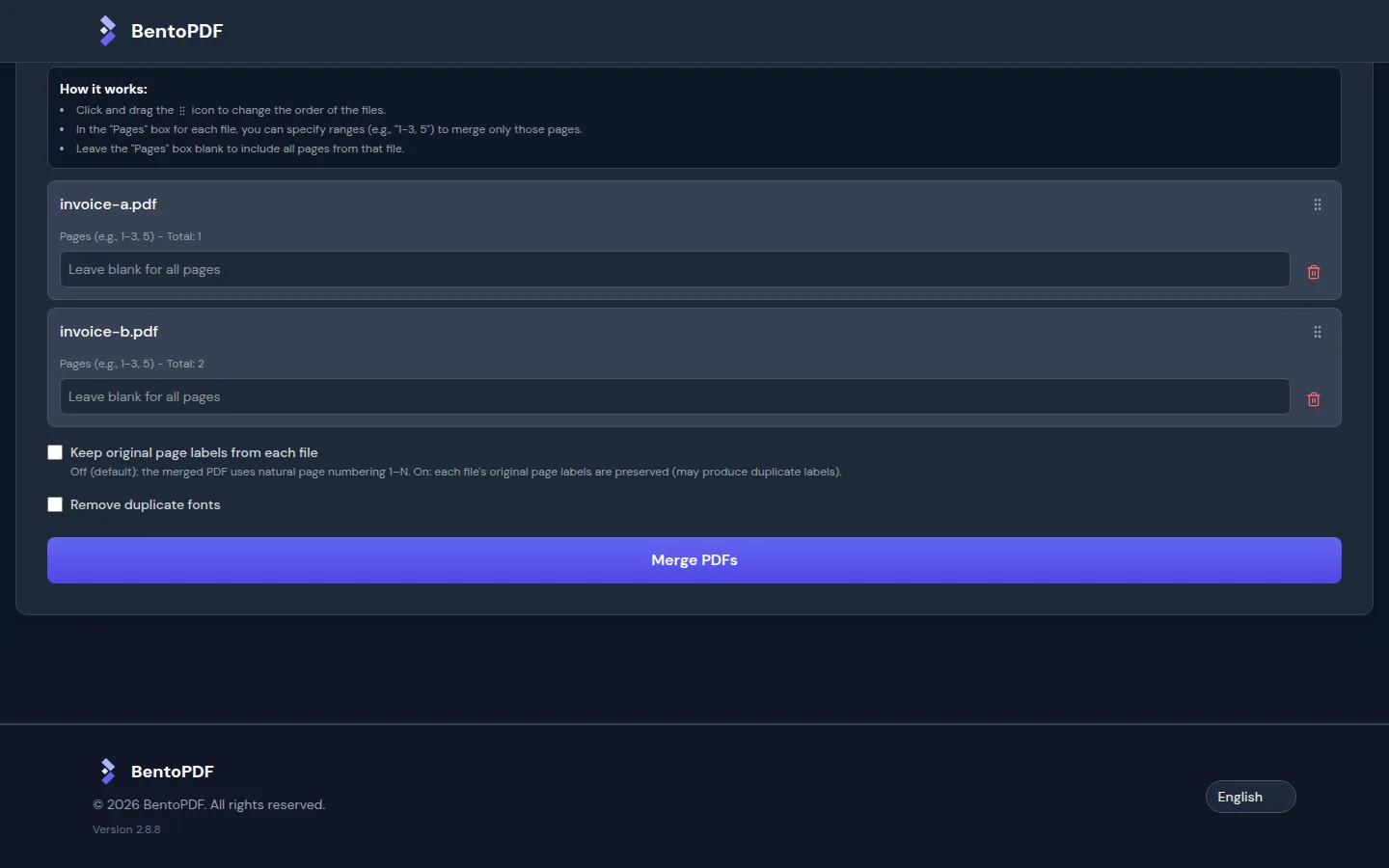Focus the pages field for invoice-b.pdf

(675, 396)
